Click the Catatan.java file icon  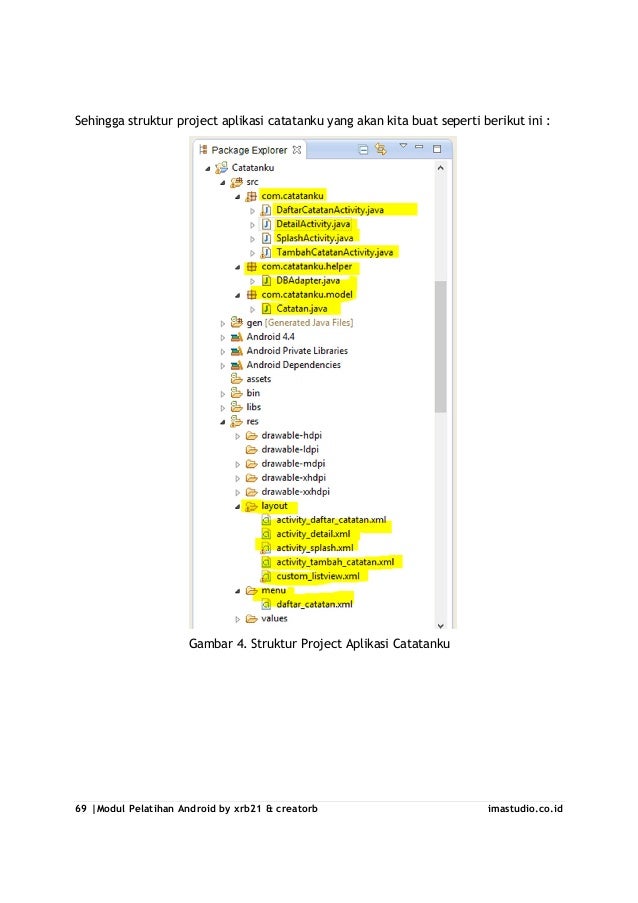pos(266,309)
